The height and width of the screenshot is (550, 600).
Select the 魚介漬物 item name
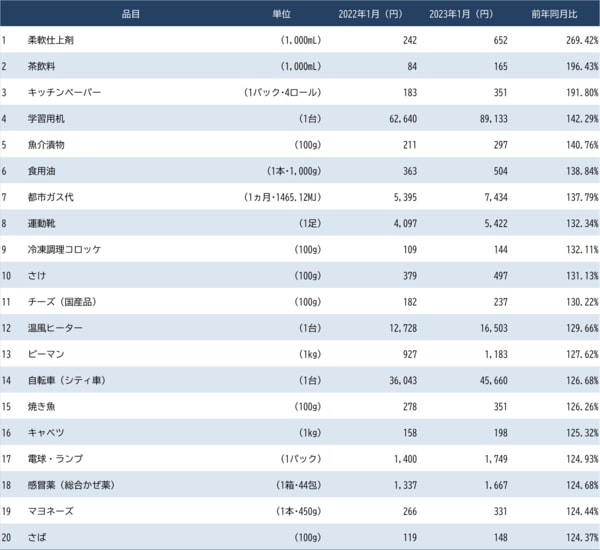tap(46, 145)
